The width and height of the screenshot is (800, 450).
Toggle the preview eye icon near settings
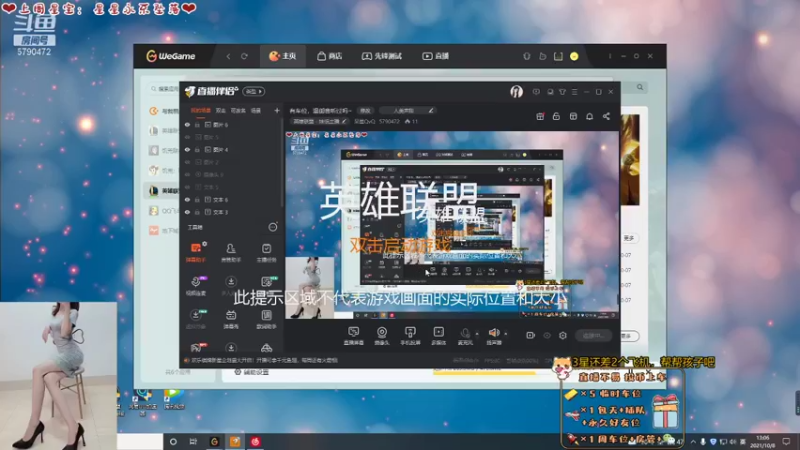(547, 335)
